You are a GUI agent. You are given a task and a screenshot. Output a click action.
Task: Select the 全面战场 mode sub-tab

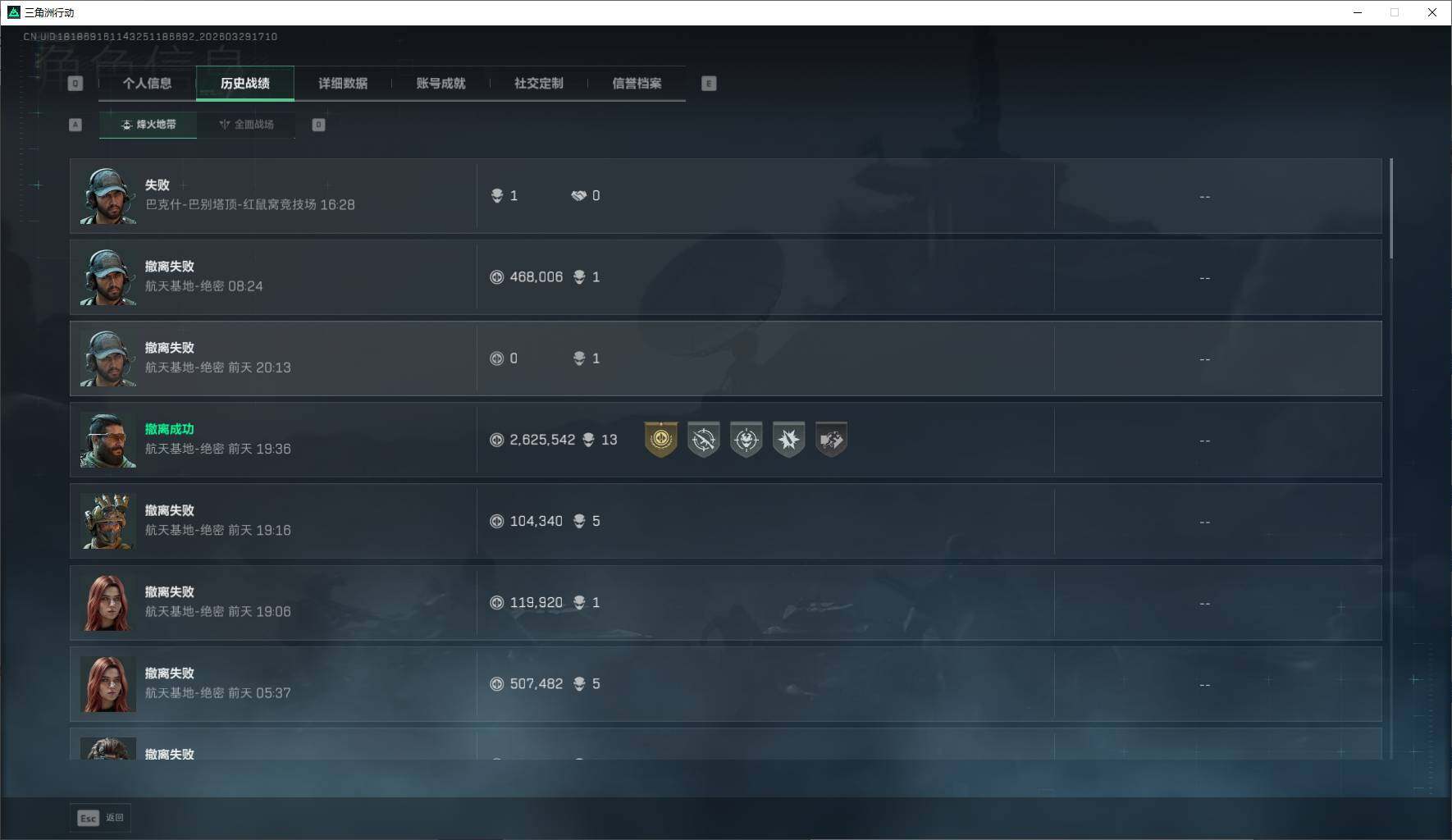[246, 125]
